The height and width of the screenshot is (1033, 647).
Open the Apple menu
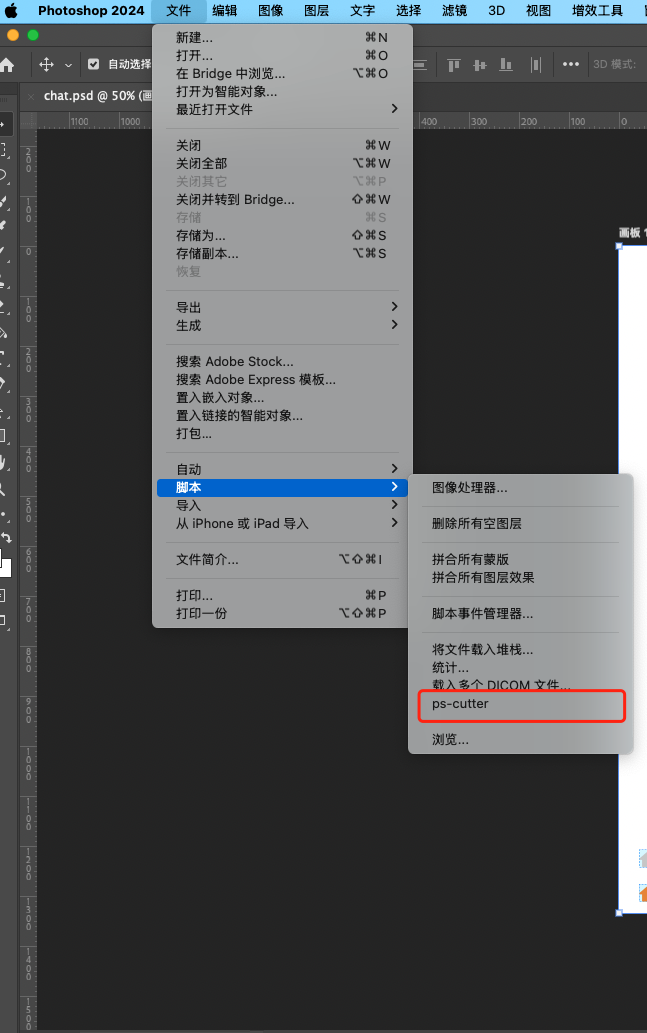11,11
